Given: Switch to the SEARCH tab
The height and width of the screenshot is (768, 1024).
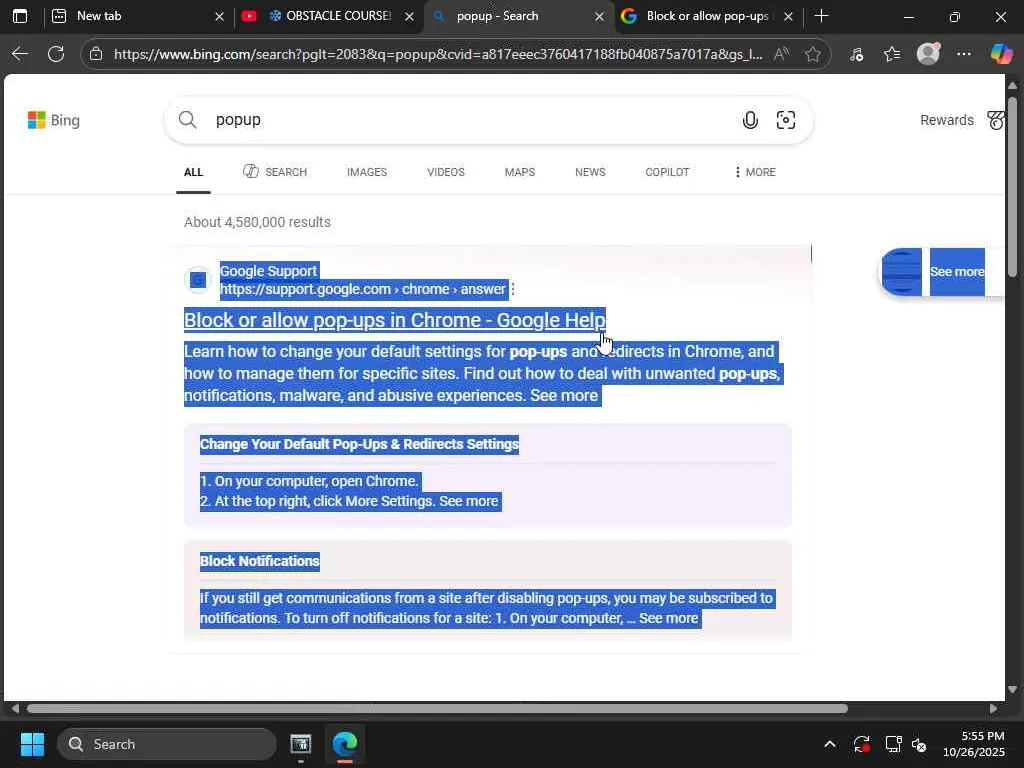Looking at the screenshot, I should [275, 172].
